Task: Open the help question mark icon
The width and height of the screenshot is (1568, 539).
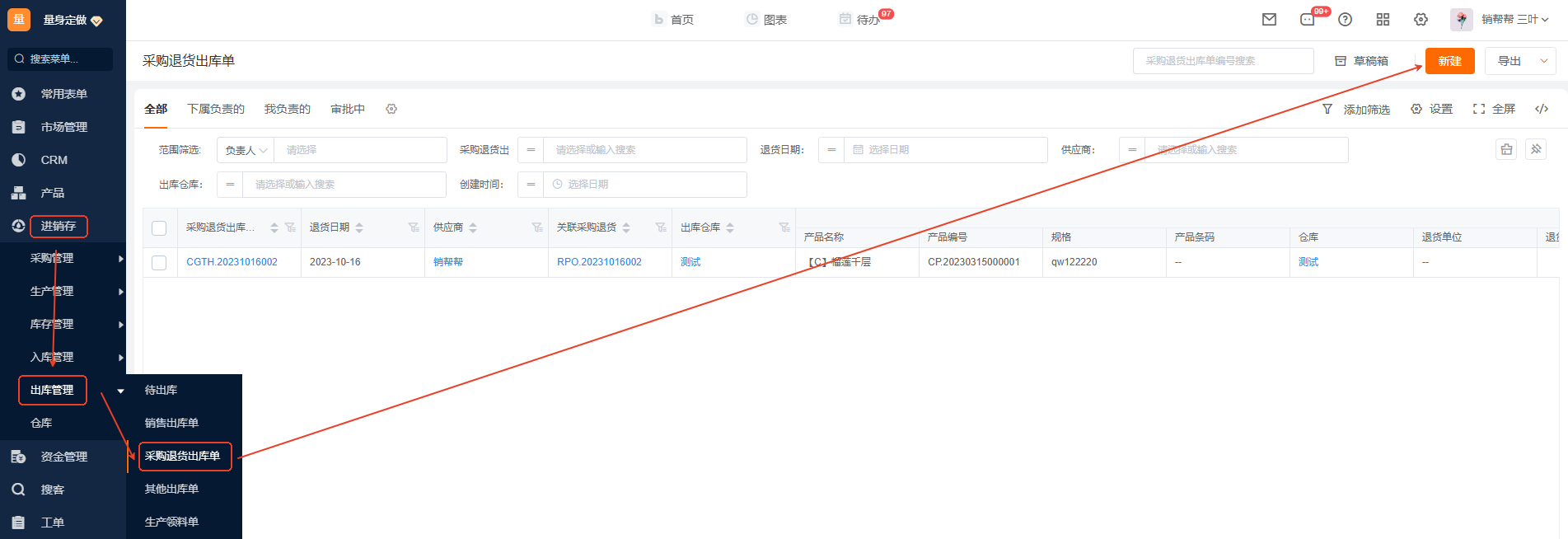Action: 1345,20
